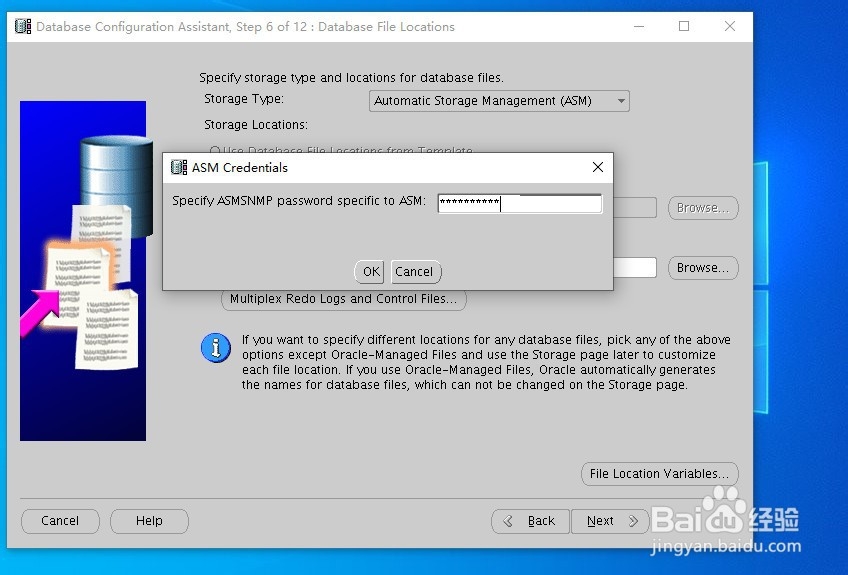Viewport: 848px width, 575px height.
Task: Click the file location input field beside Browse
Action: coord(635,268)
